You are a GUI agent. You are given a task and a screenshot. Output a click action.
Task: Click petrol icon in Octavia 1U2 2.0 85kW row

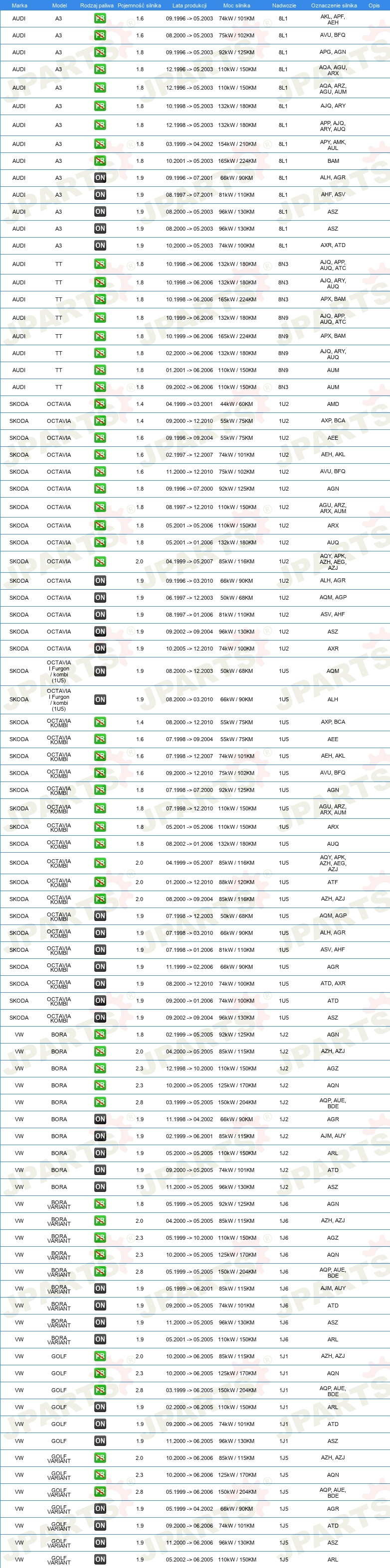point(100,562)
